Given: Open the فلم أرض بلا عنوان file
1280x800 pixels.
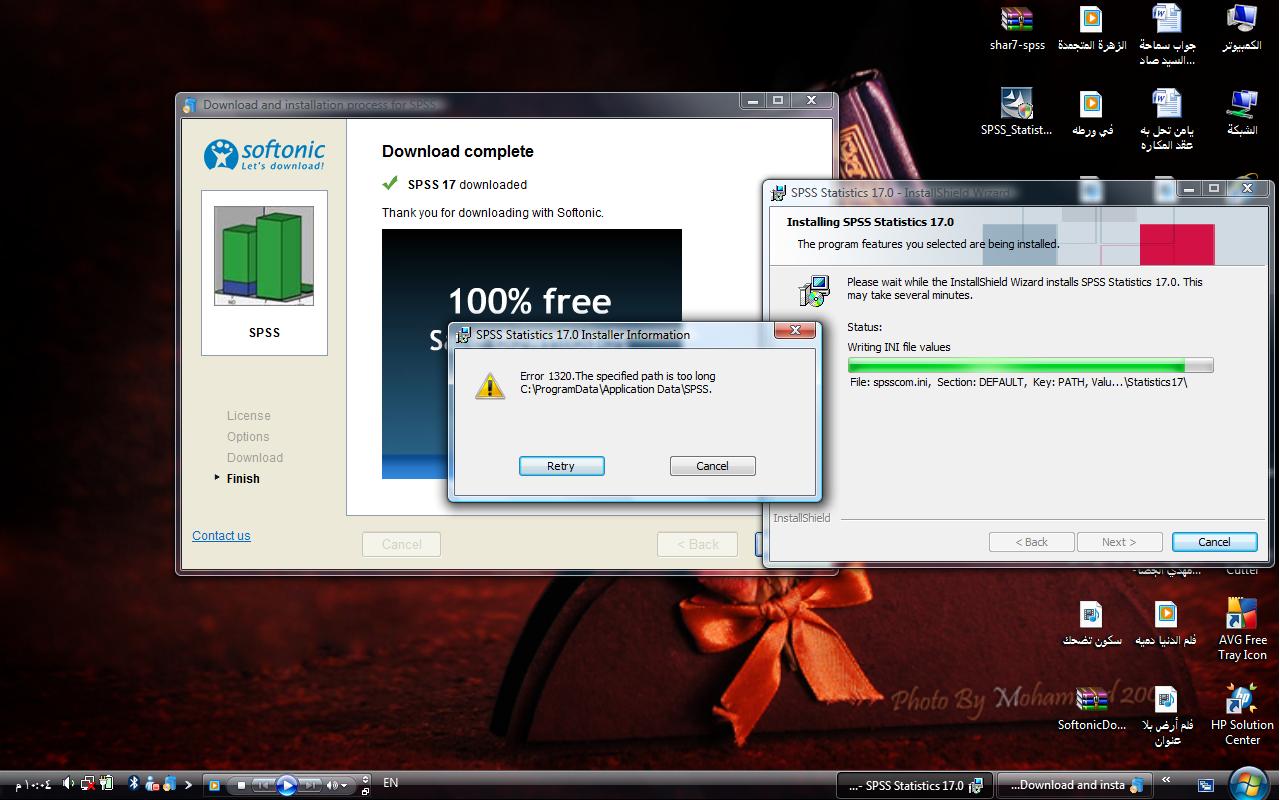Looking at the screenshot, I should (1166, 715).
